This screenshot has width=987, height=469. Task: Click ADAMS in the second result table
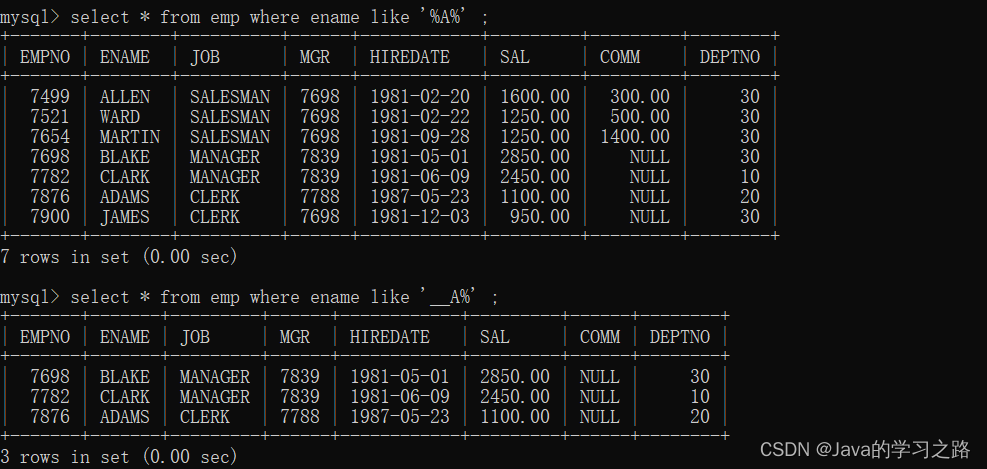(x=125, y=417)
